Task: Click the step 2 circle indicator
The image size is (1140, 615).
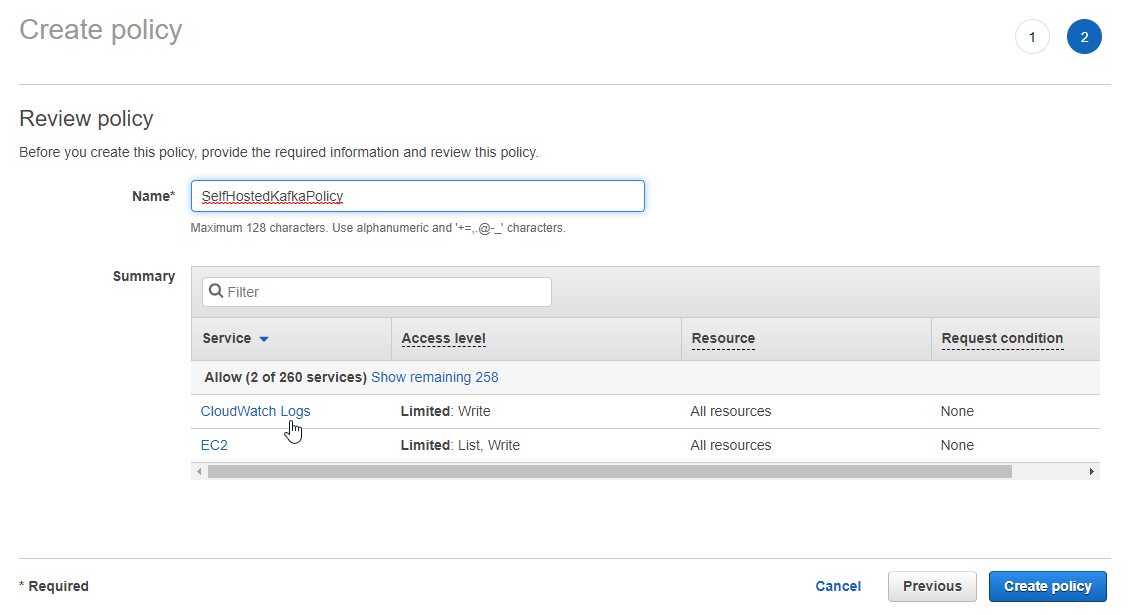Action: pyautogui.click(x=1084, y=37)
